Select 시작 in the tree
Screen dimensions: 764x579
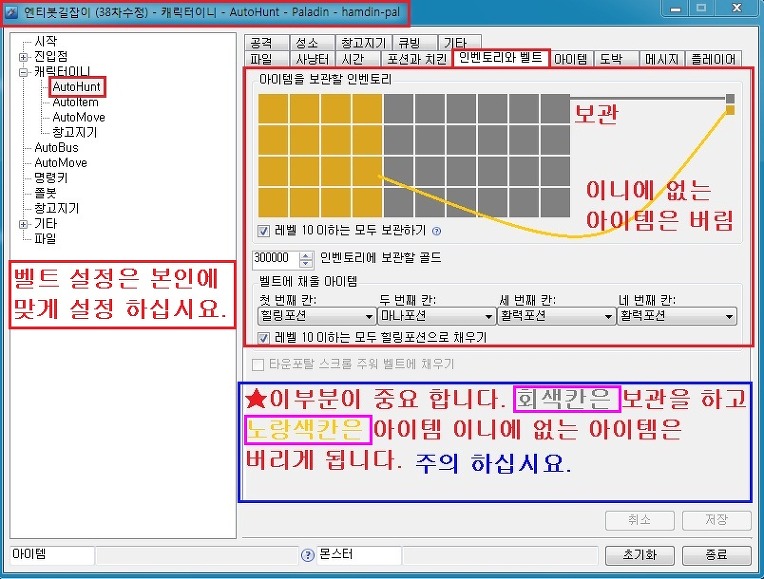pyautogui.click(x=45, y=41)
